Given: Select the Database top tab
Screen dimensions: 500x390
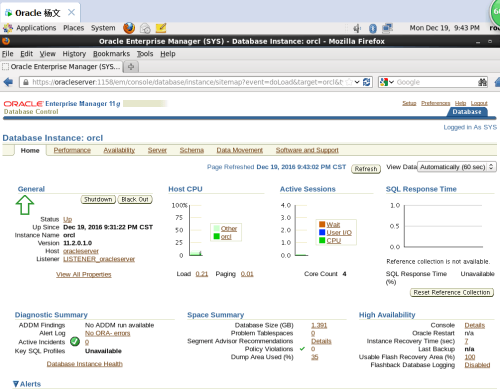Looking at the screenshot, I should coord(467,112).
